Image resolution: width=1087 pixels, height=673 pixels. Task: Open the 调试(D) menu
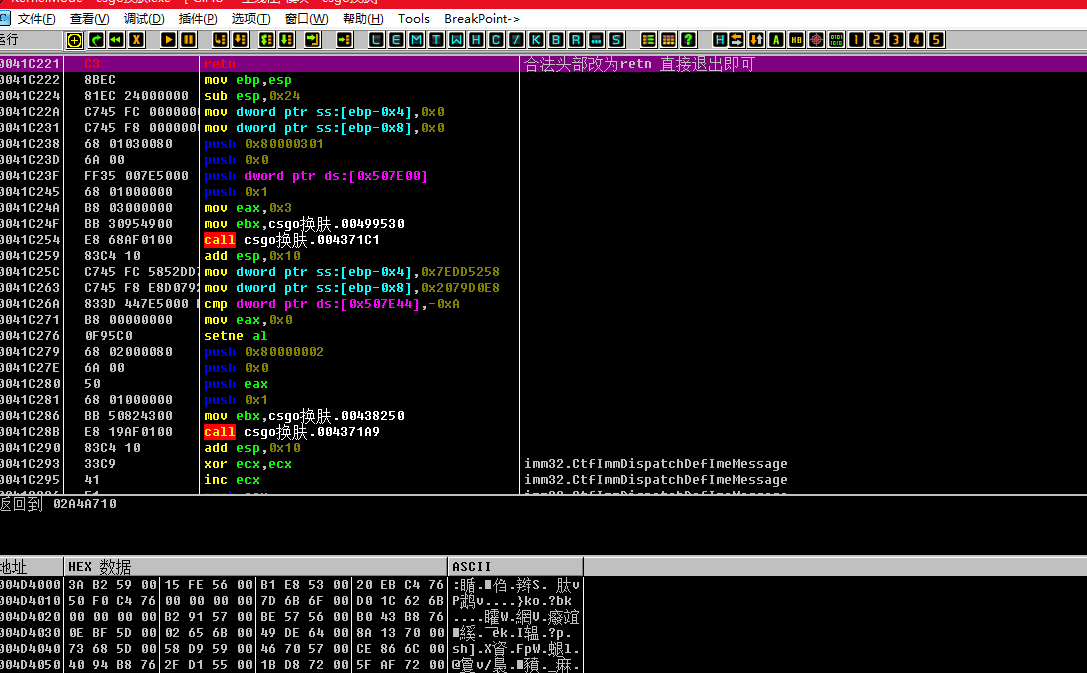(x=144, y=19)
